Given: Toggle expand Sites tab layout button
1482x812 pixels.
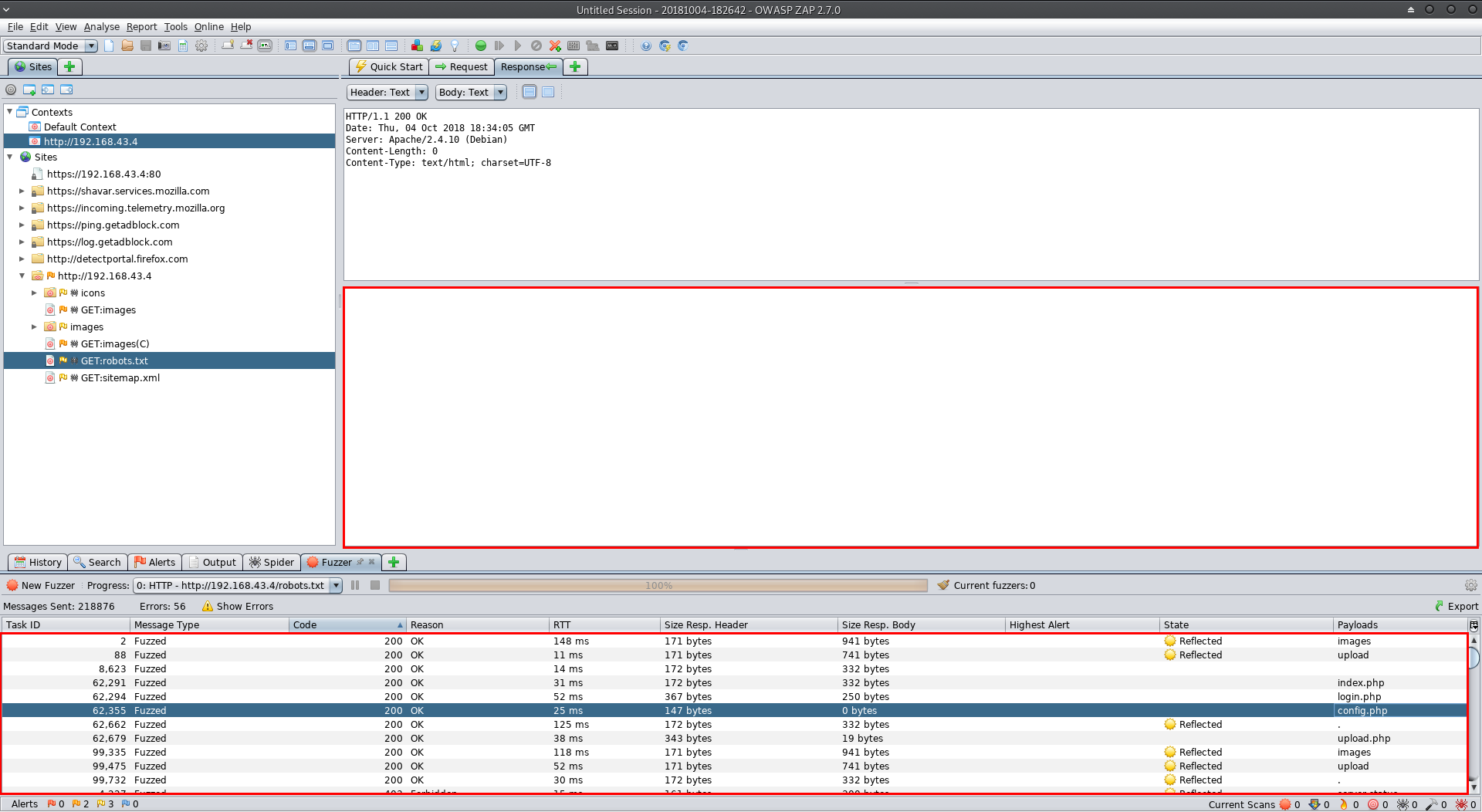Looking at the screenshot, I should pos(290,46).
